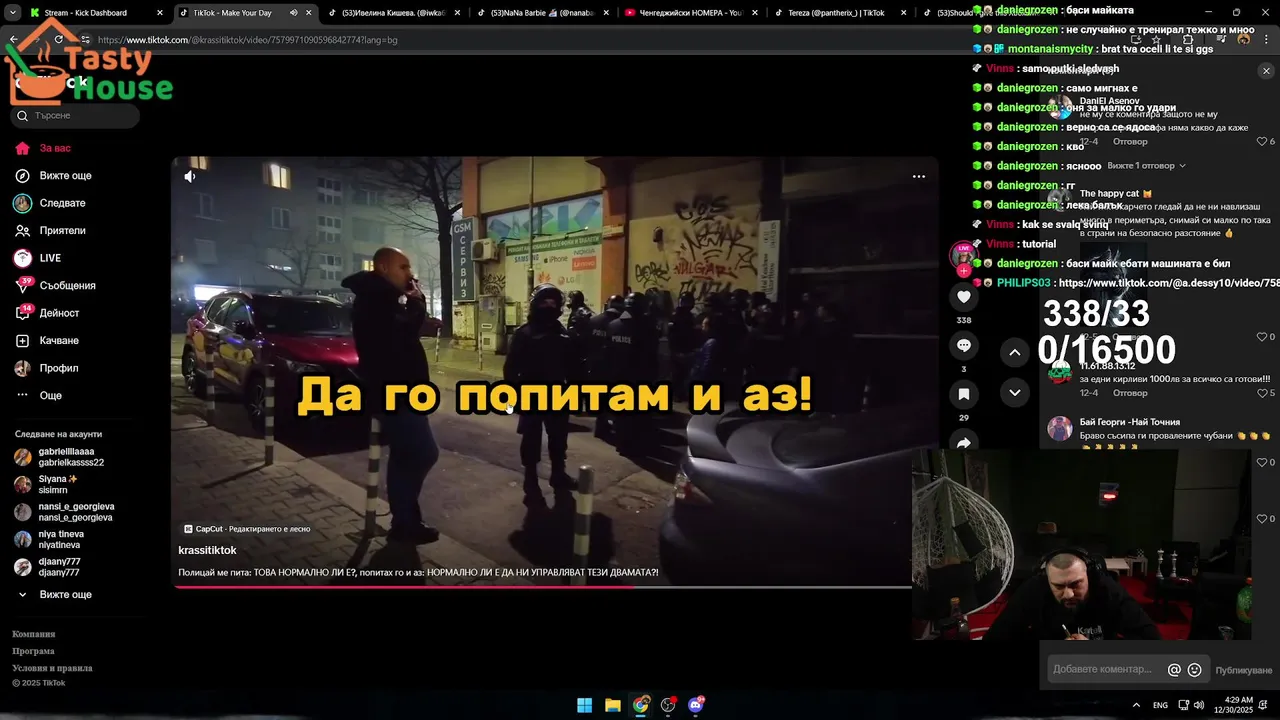Like DaniEl Asenov's comment with 6 likes
This screenshot has width=1280, height=720.
point(1261,142)
